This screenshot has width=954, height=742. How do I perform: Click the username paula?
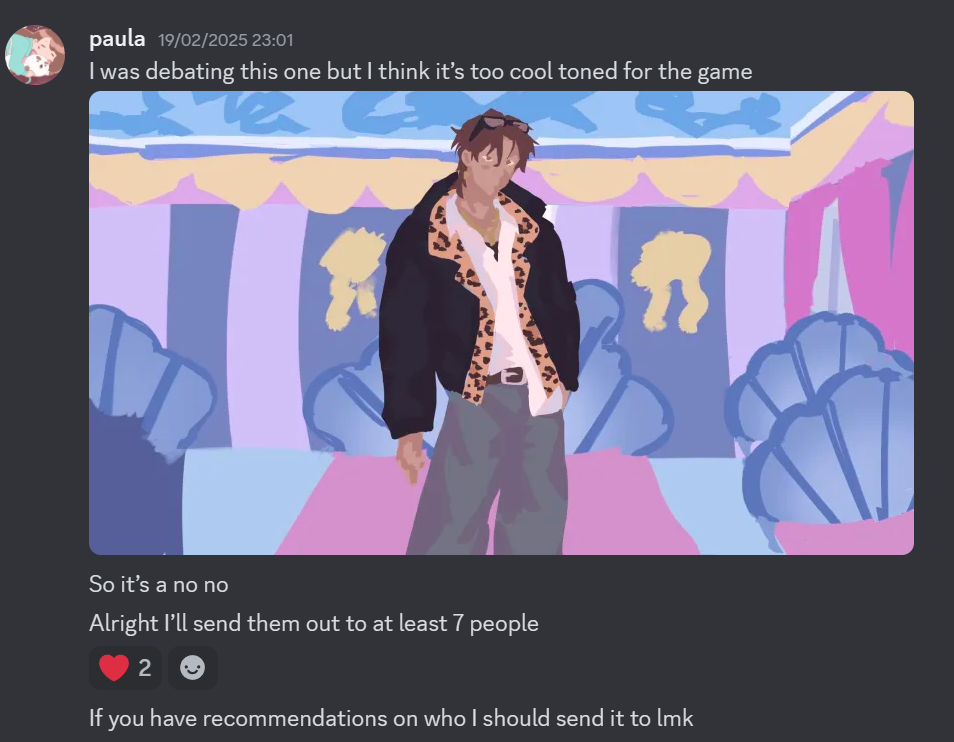(117, 40)
